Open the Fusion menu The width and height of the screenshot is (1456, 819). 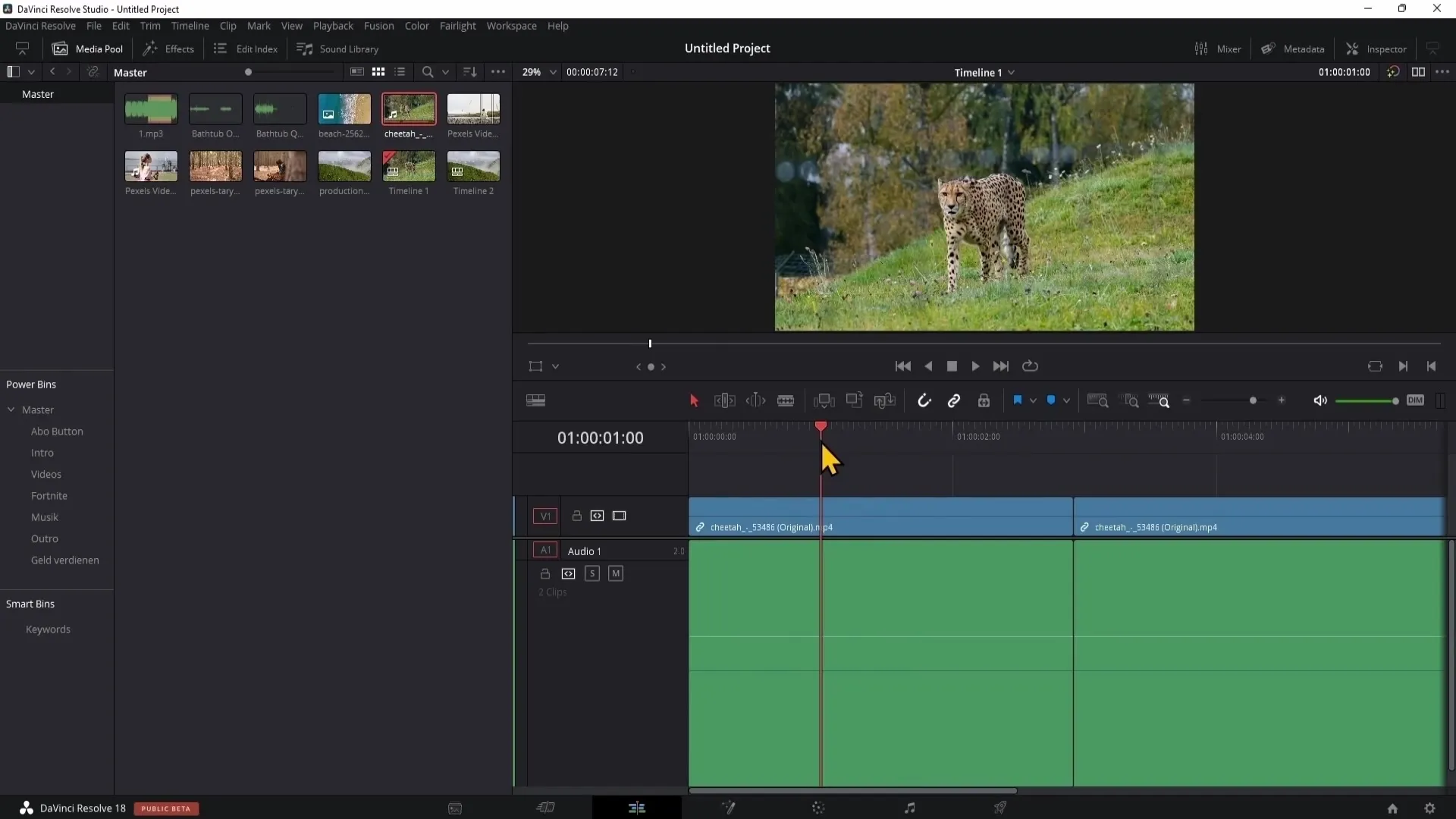click(378, 26)
